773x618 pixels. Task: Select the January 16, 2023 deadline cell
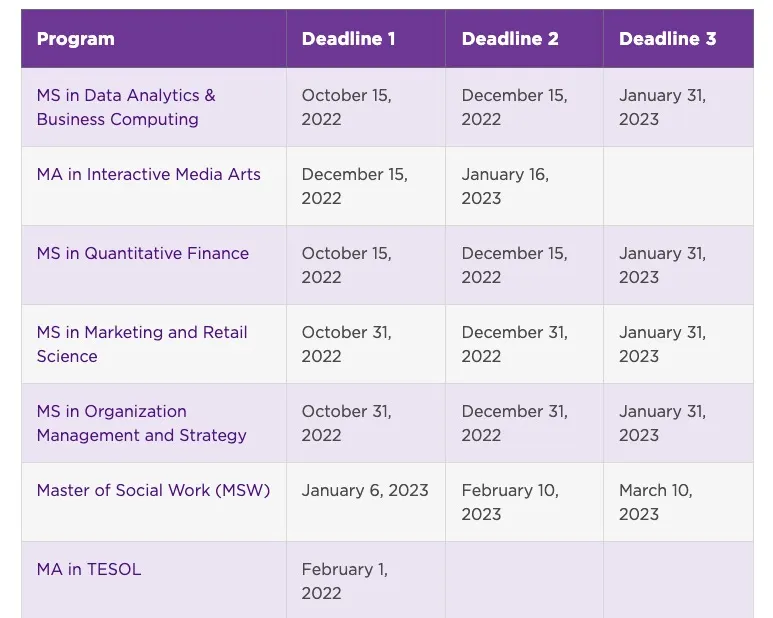(x=505, y=186)
